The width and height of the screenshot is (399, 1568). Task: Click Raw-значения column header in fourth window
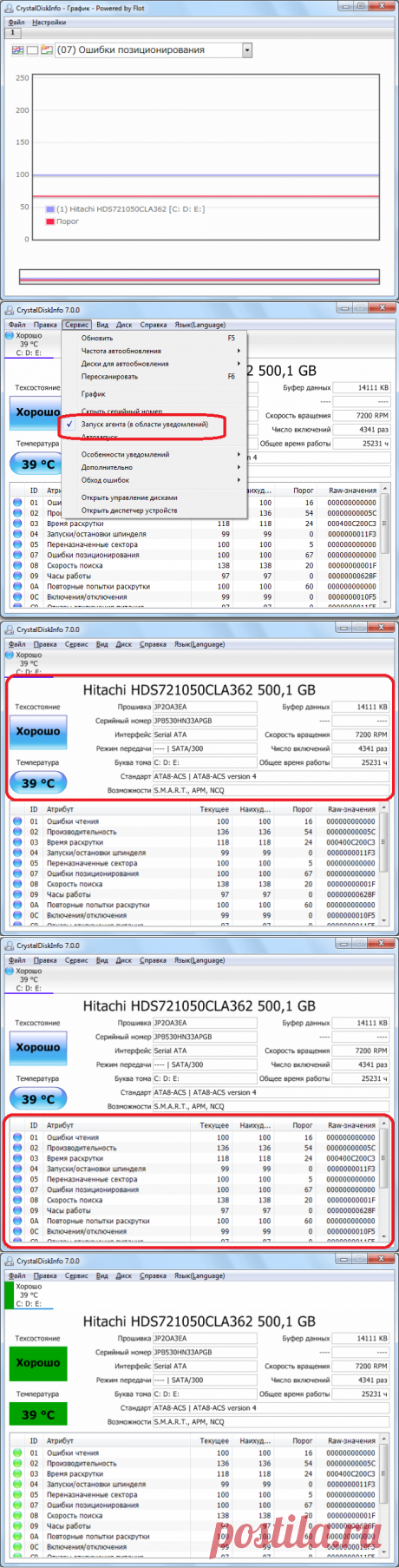coord(351,1125)
